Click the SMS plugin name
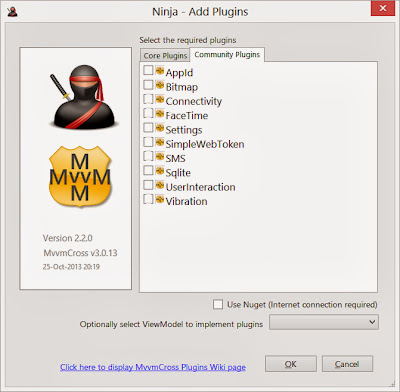This screenshot has width=400, height=392. coord(175,159)
